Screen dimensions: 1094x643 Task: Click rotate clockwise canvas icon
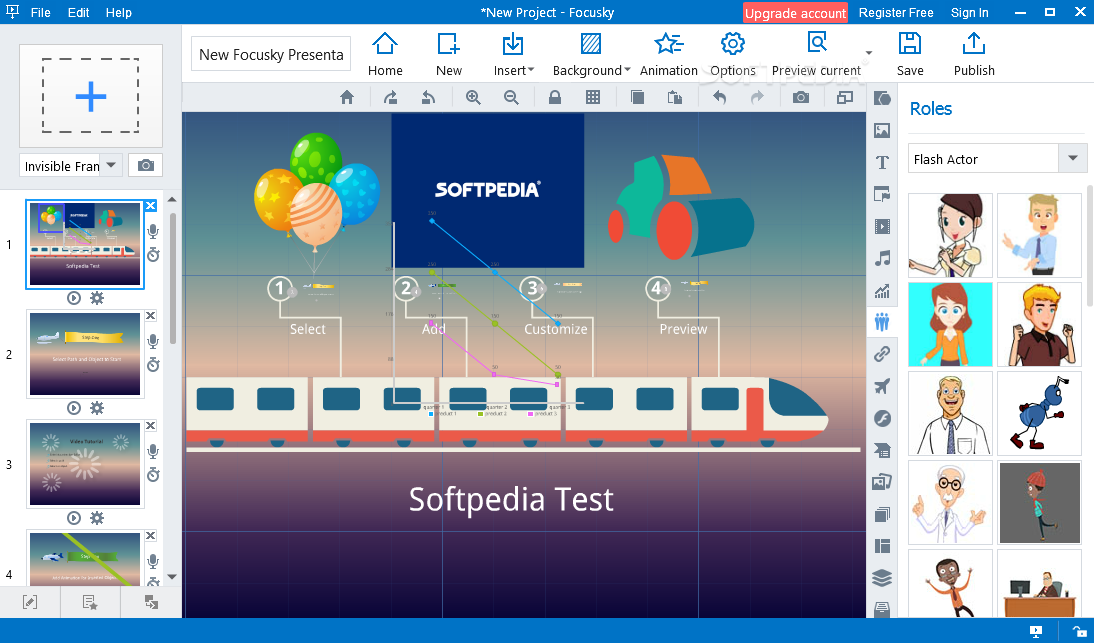pyautogui.click(x=391, y=98)
